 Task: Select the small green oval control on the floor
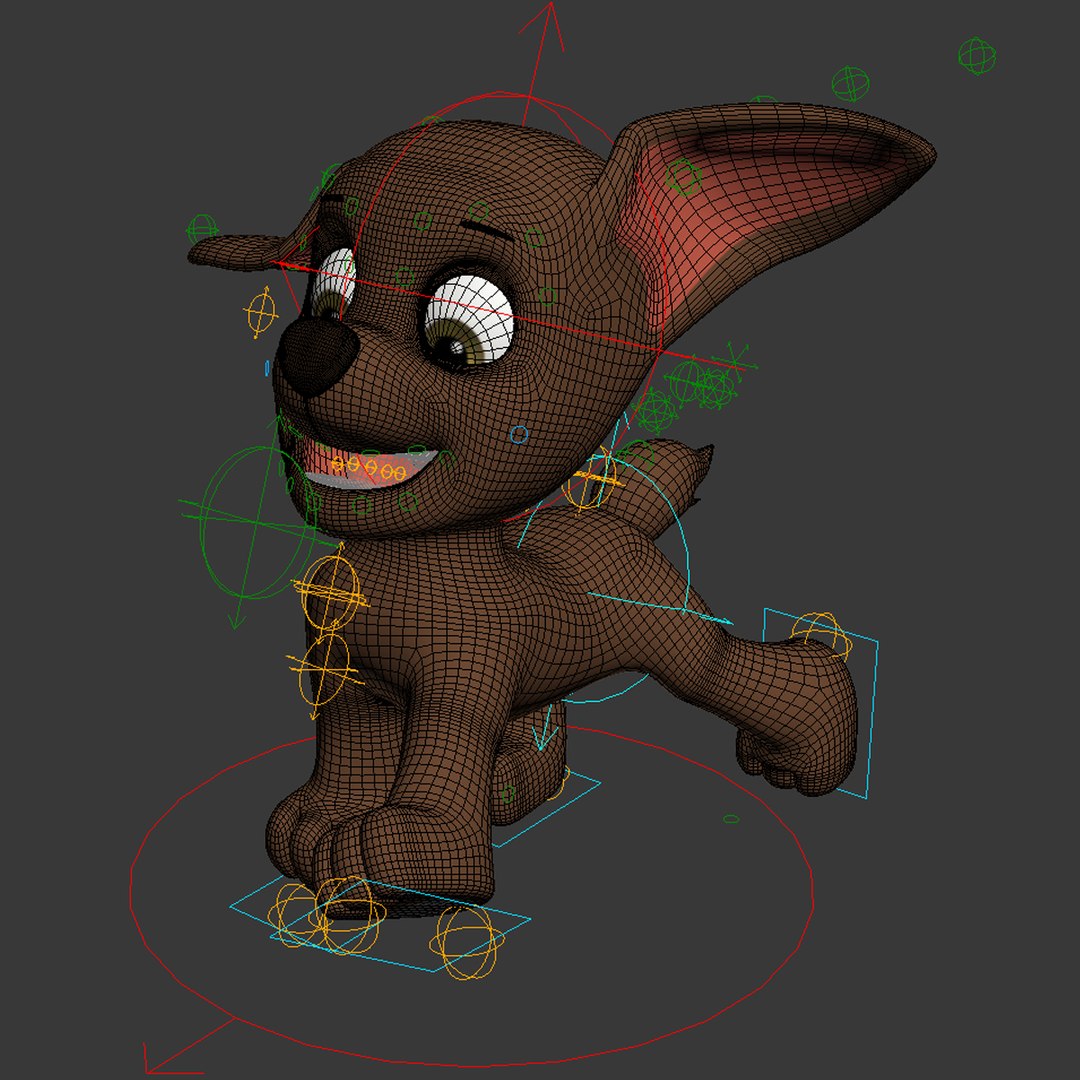point(731,819)
